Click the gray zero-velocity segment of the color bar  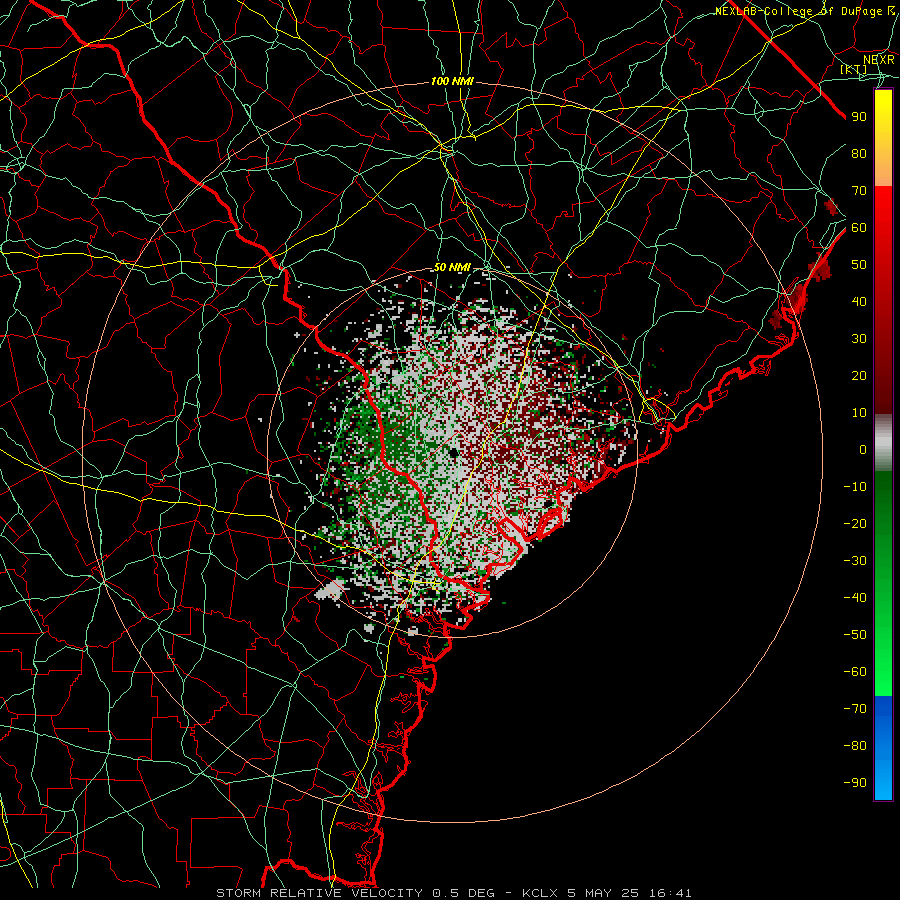pos(883,442)
